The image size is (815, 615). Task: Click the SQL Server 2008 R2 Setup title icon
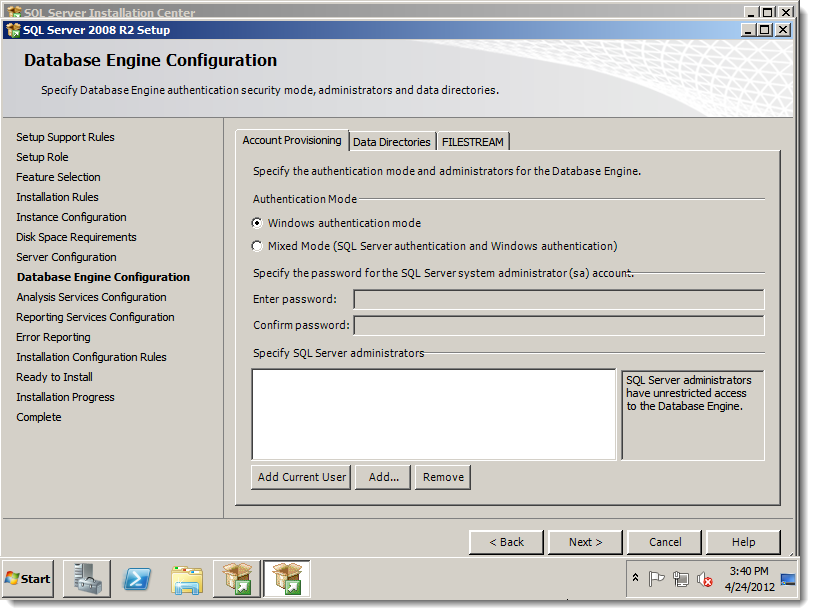tap(14, 30)
